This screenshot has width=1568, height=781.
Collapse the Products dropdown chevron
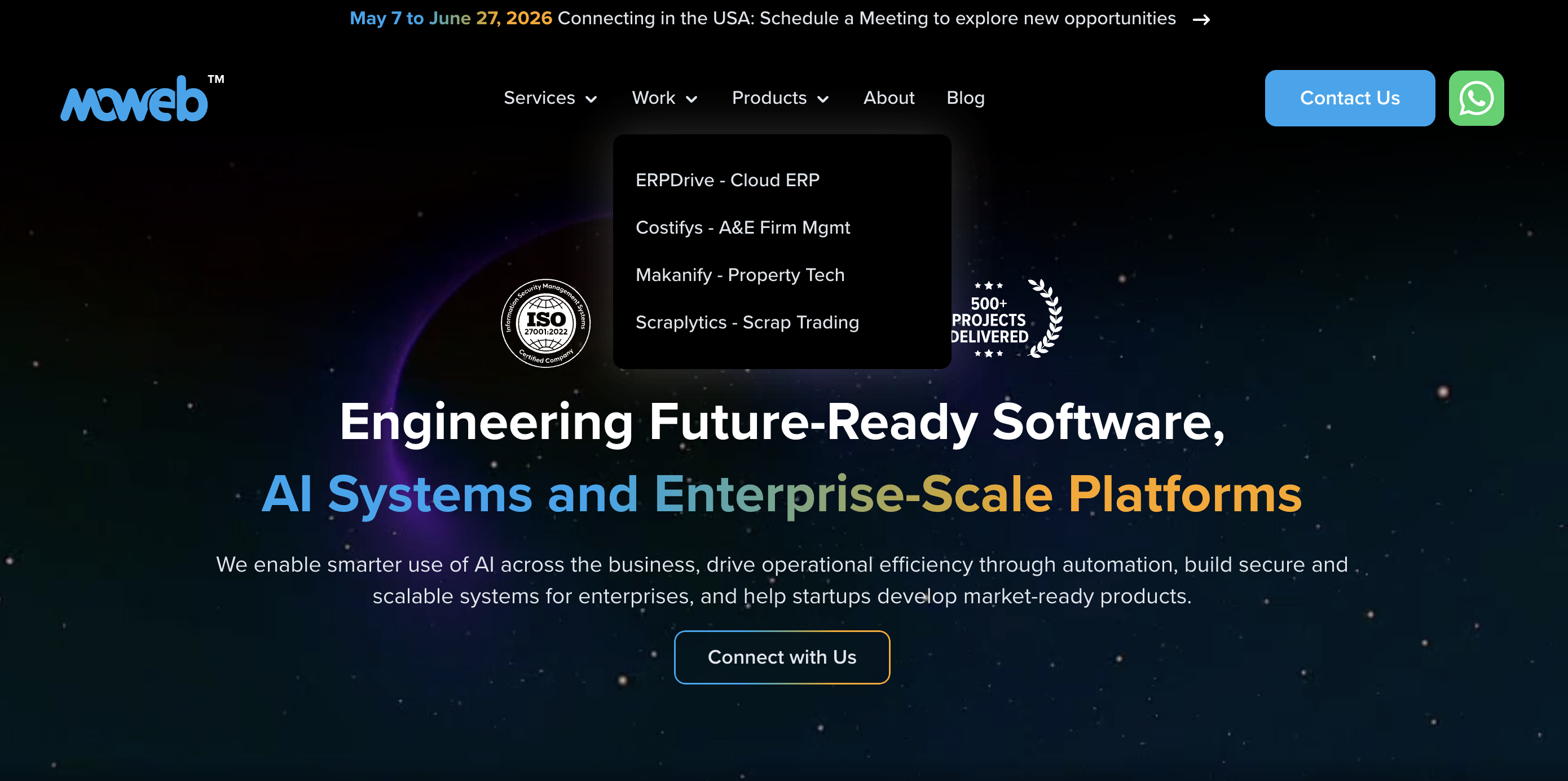point(822,99)
